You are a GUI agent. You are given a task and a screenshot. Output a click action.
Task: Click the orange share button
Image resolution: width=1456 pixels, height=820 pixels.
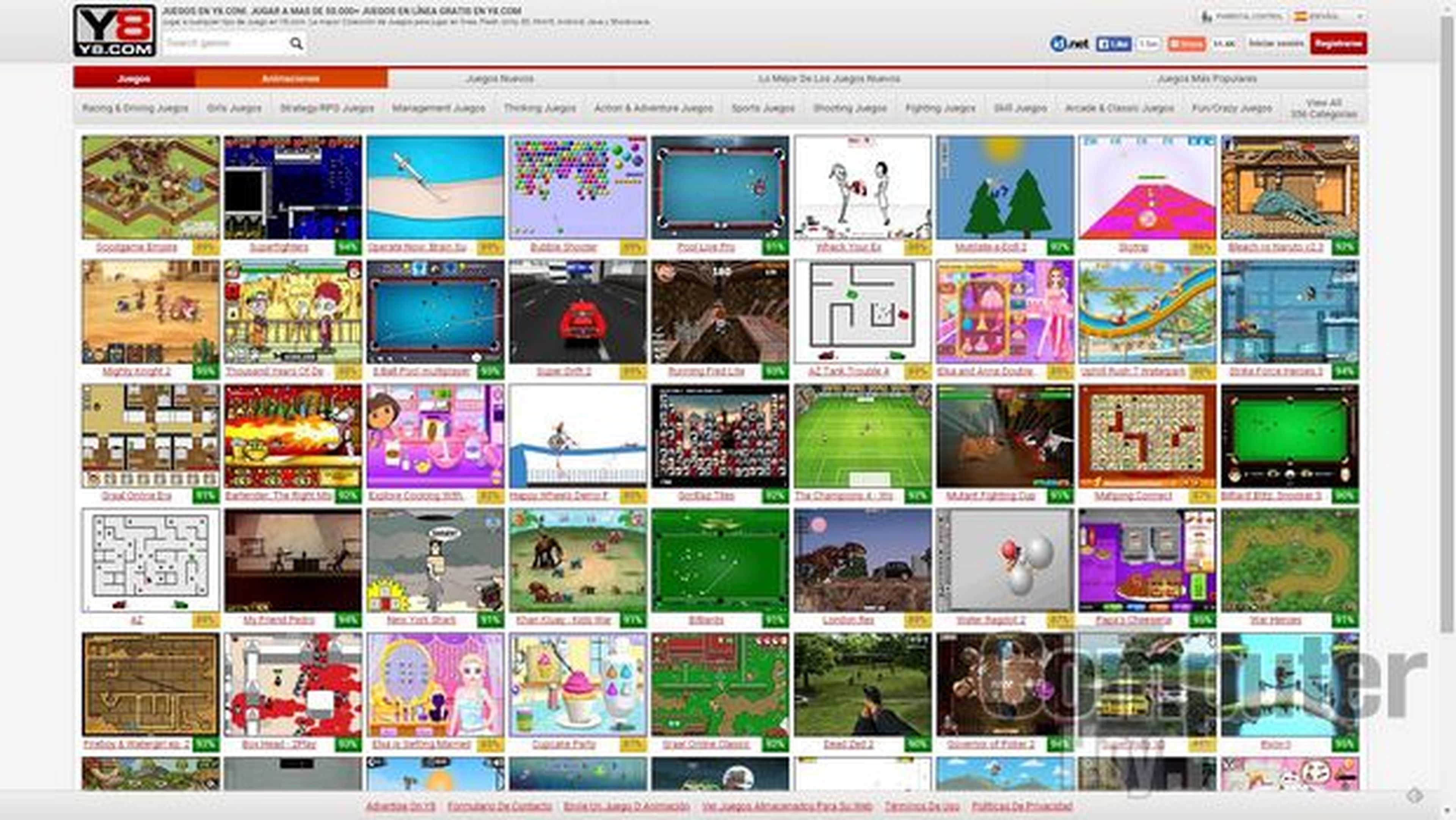click(x=1186, y=44)
